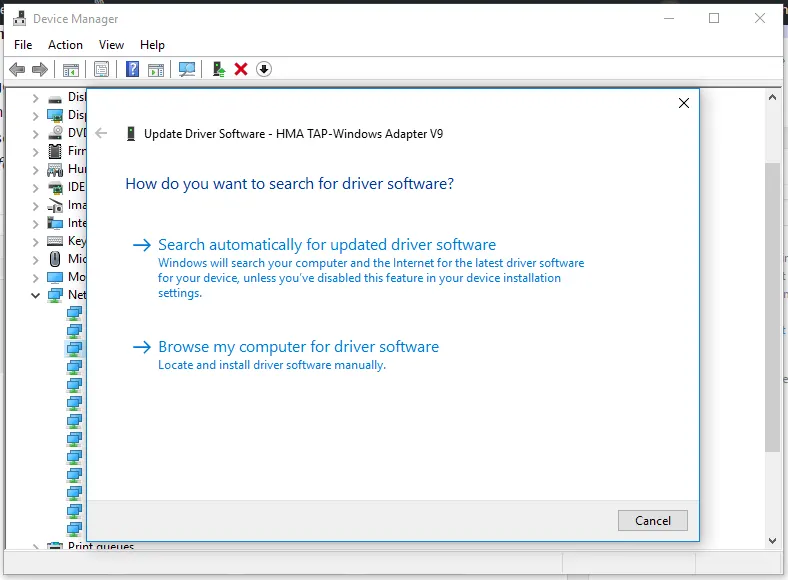This screenshot has height=580, width=788.
Task: Click the DVD drive category icon
Action: pos(55,133)
